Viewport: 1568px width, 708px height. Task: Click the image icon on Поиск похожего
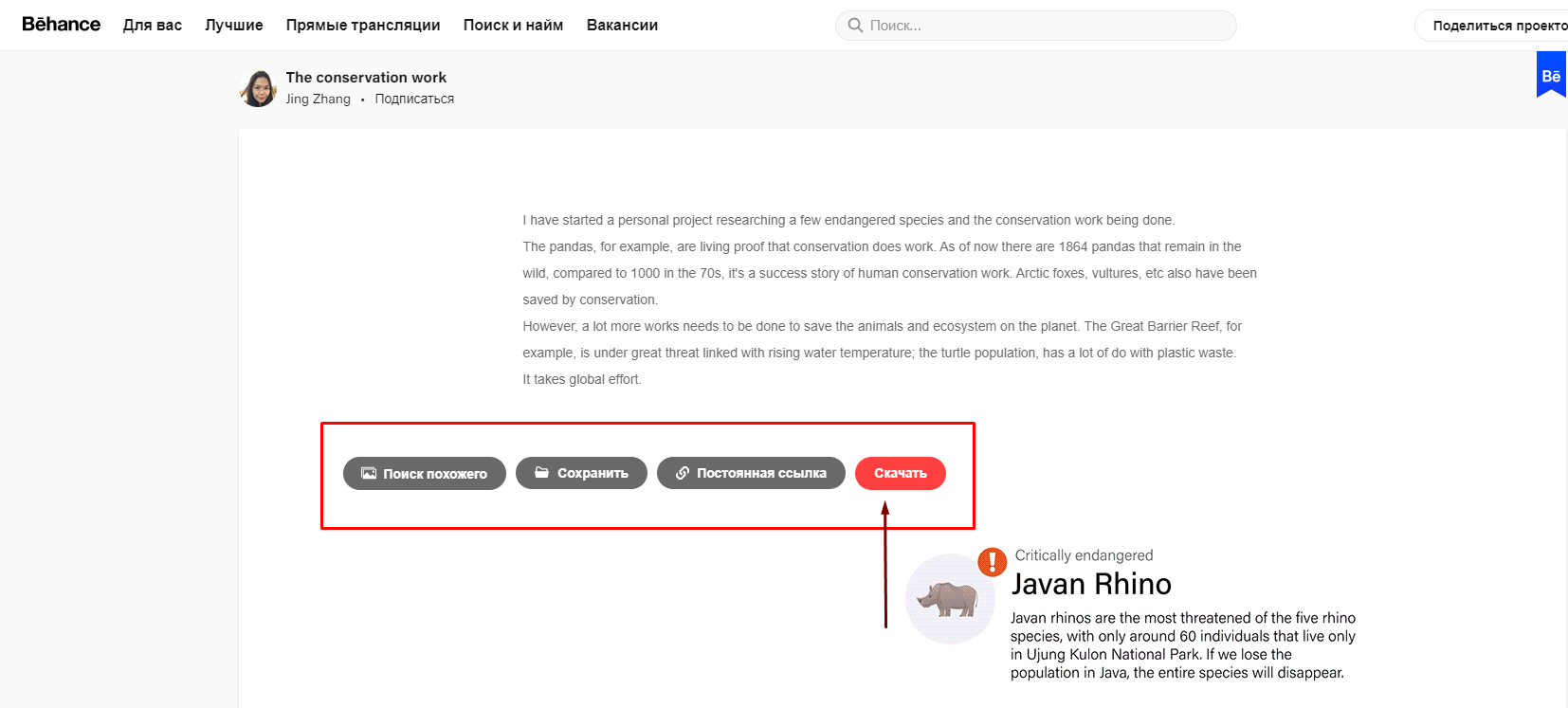[x=369, y=473]
